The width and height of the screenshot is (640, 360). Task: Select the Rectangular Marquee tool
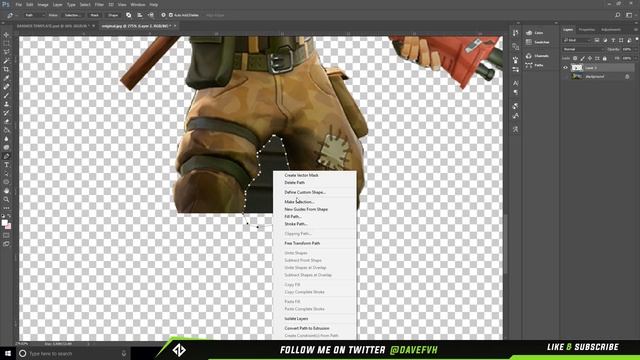(7, 43)
